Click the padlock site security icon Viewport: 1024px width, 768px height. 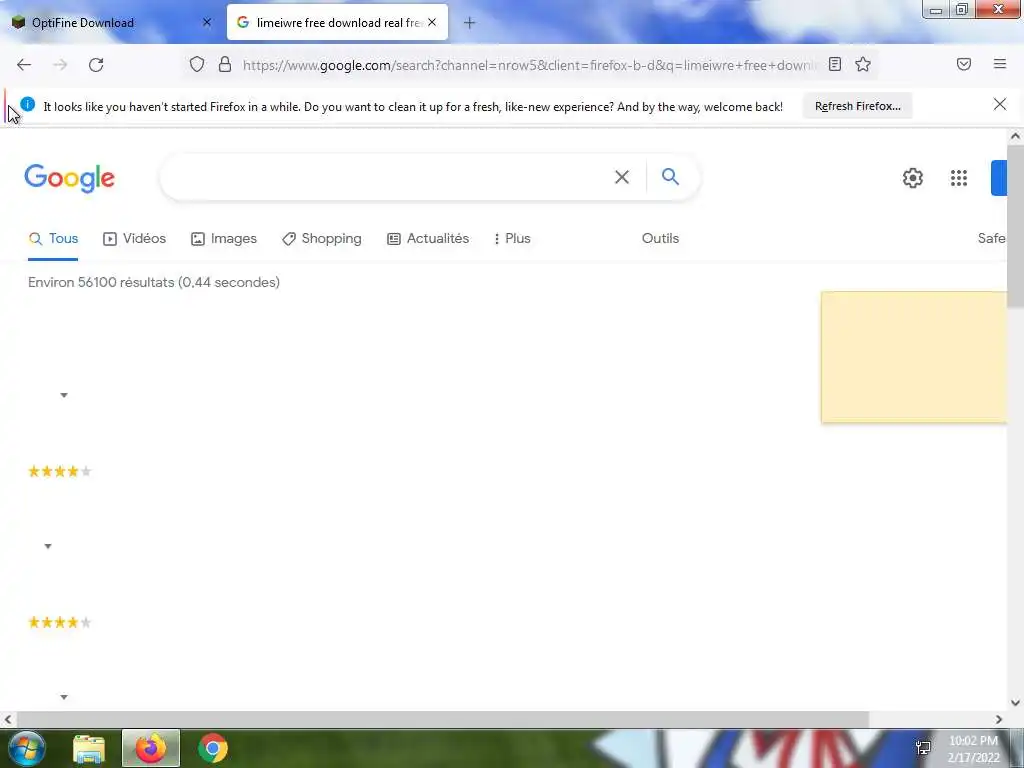pyautogui.click(x=225, y=64)
